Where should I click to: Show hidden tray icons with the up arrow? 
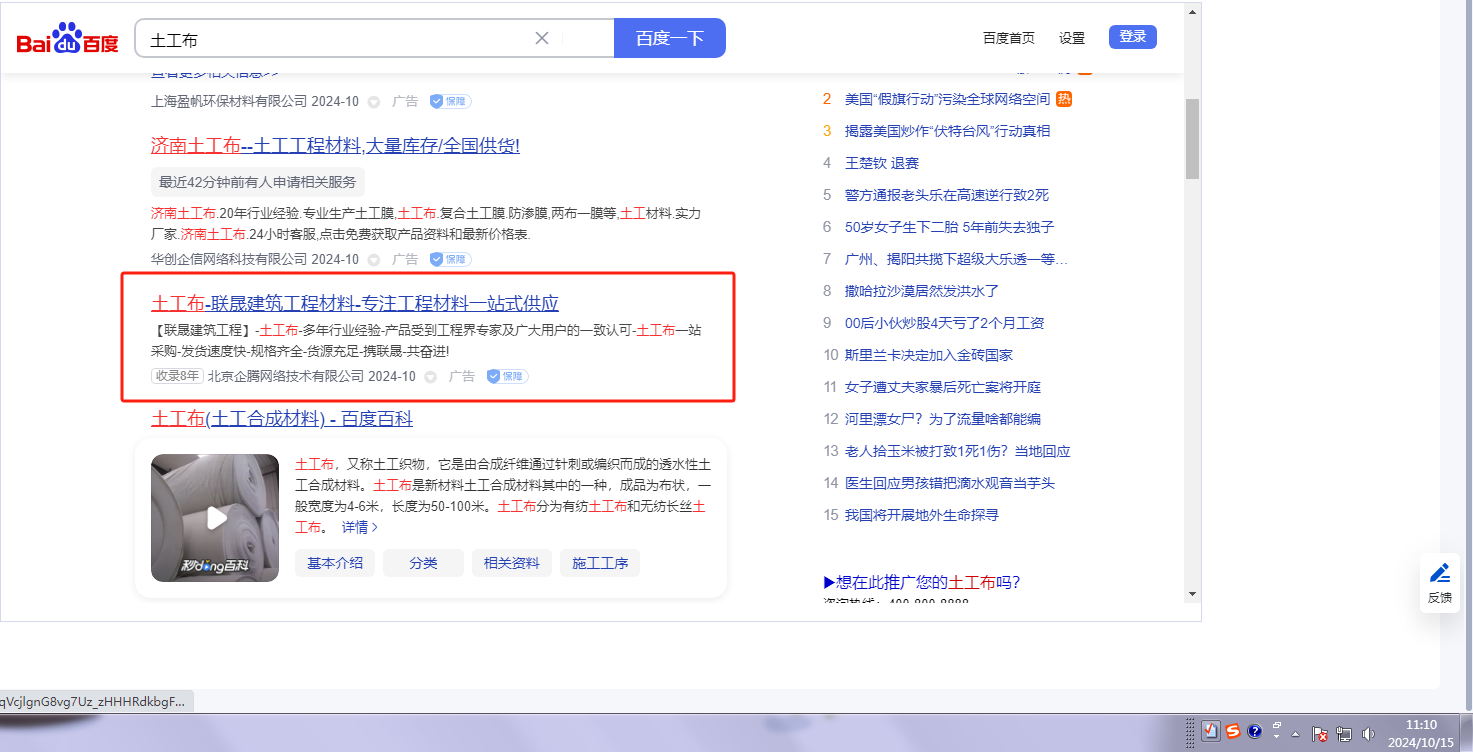pyautogui.click(x=1296, y=733)
